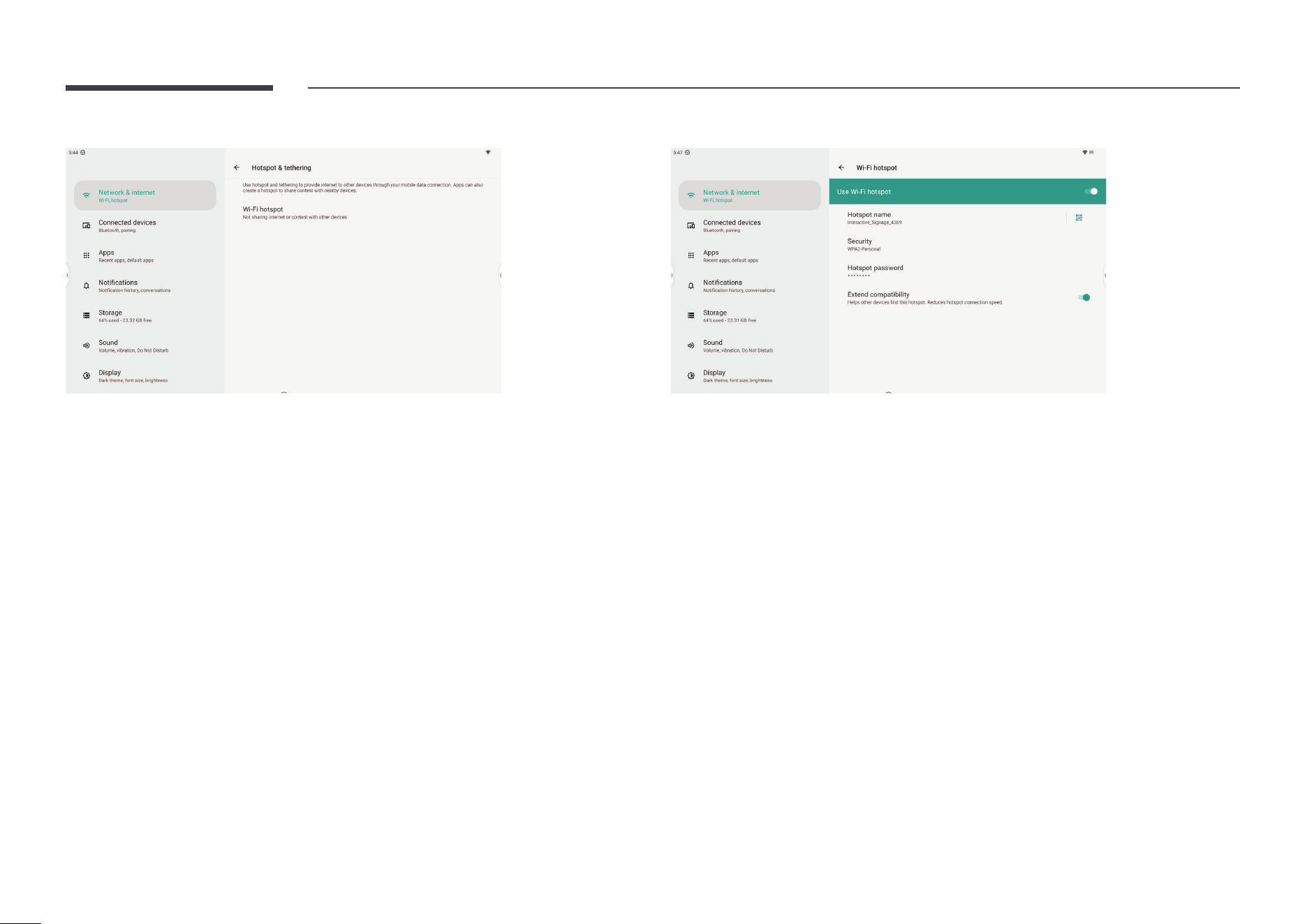
Task: Click Wi-Fi icon beside Network & internet, right screenshot
Action: [691, 195]
